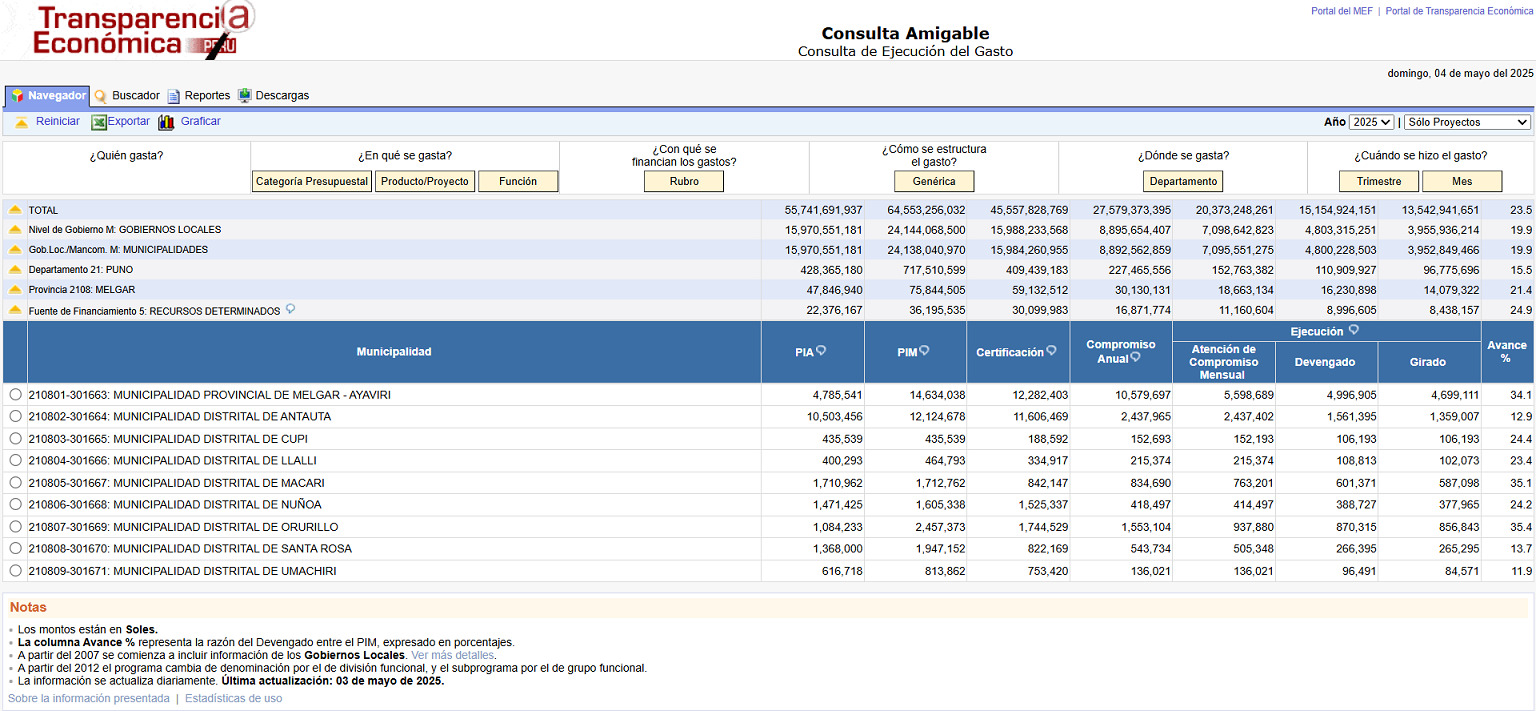Select radio for Municipalidad Distrital de Macari

15,483
